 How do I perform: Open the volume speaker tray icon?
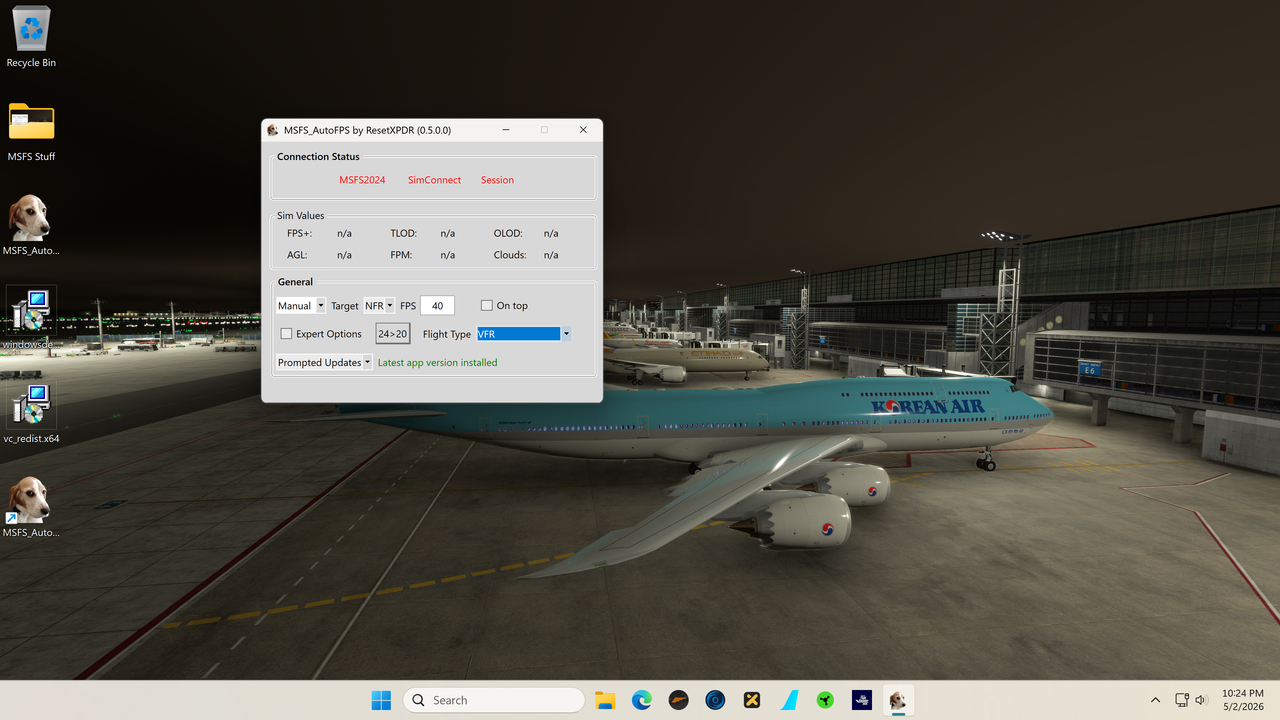pyautogui.click(x=1201, y=700)
